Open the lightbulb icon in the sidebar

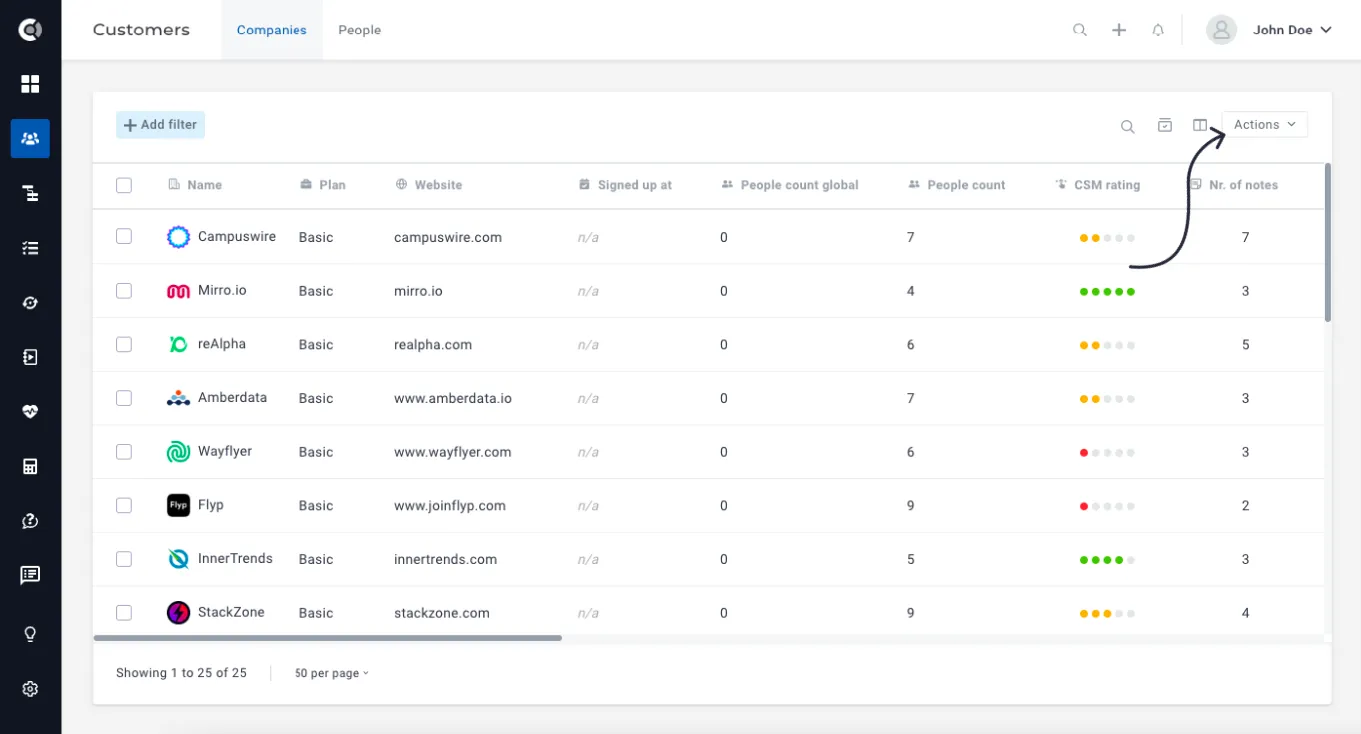(x=30, y=634)
